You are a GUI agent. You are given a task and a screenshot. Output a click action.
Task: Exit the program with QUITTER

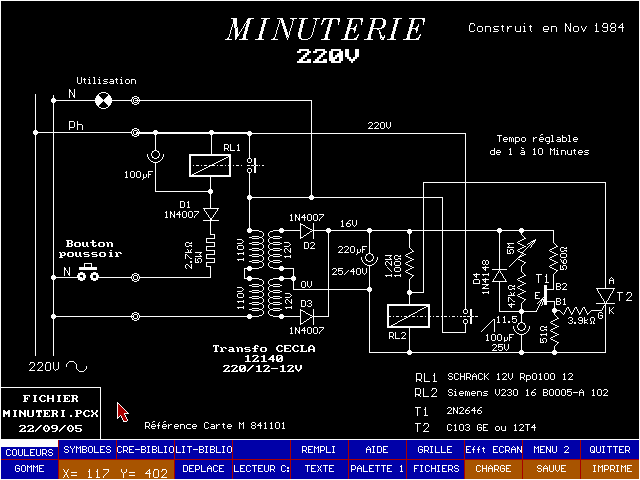click(609, 450)
